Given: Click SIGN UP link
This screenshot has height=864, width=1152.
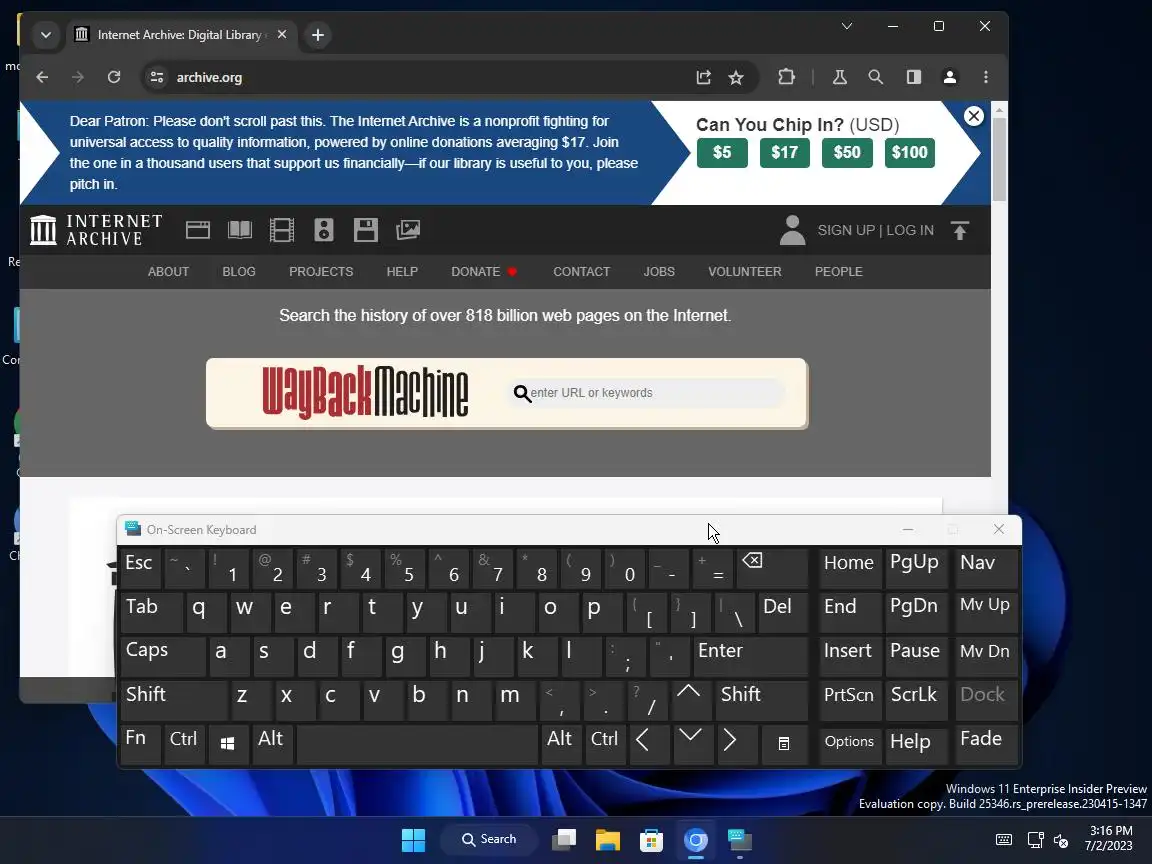Looking at the screenshot, I should point(846,230).
